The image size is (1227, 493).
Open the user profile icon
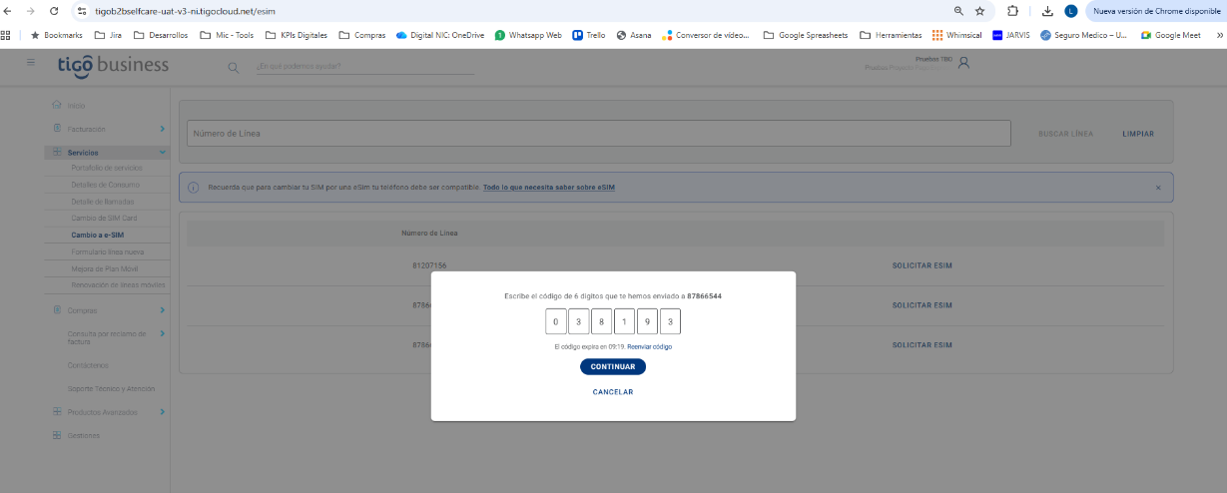click(x=964, y=63)
